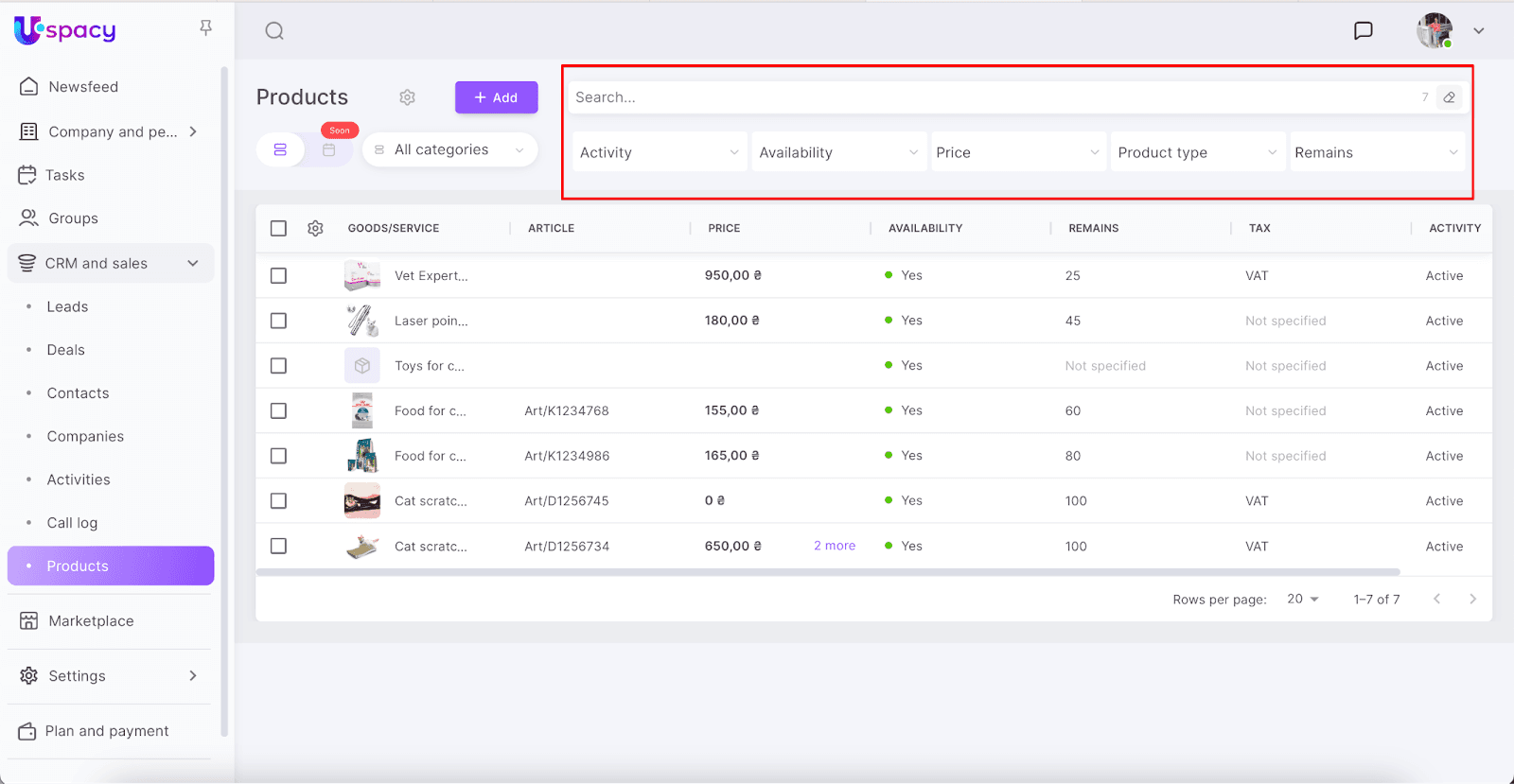Screen dimensions: 1514x784
Task: Select the Laser pointer row checkbox
Action: click(x=278, y=321)
